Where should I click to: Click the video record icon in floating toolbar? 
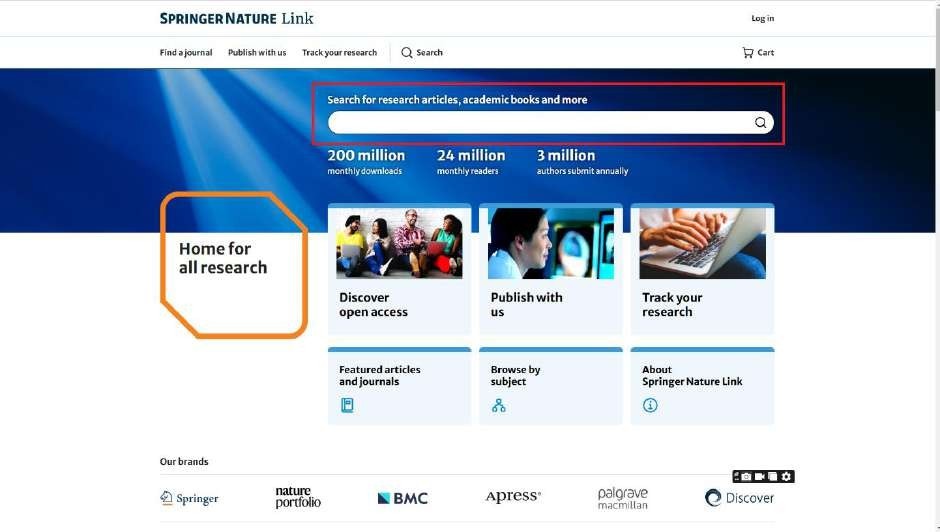[759, 477]
